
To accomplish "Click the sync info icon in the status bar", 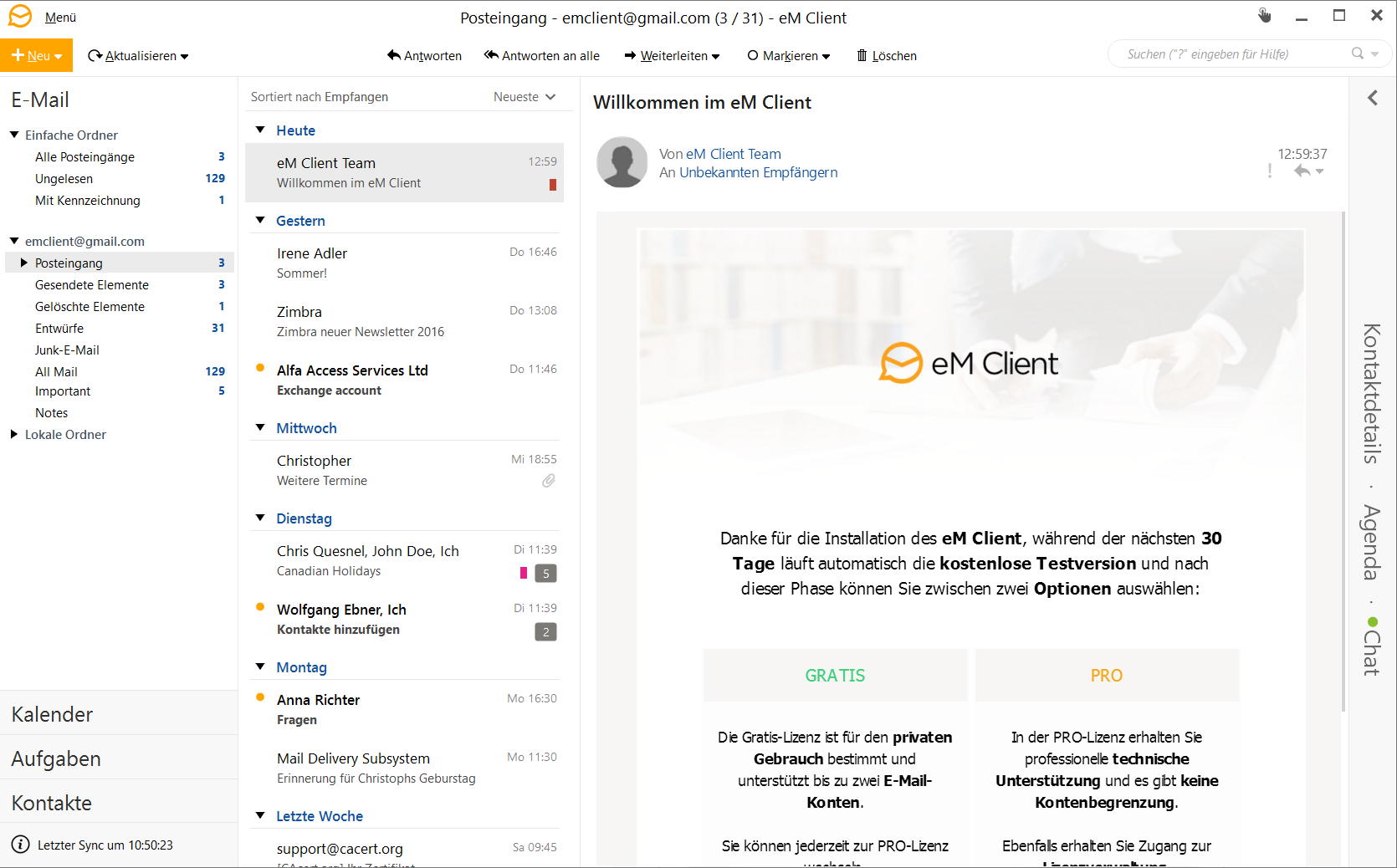I will 21,845.
